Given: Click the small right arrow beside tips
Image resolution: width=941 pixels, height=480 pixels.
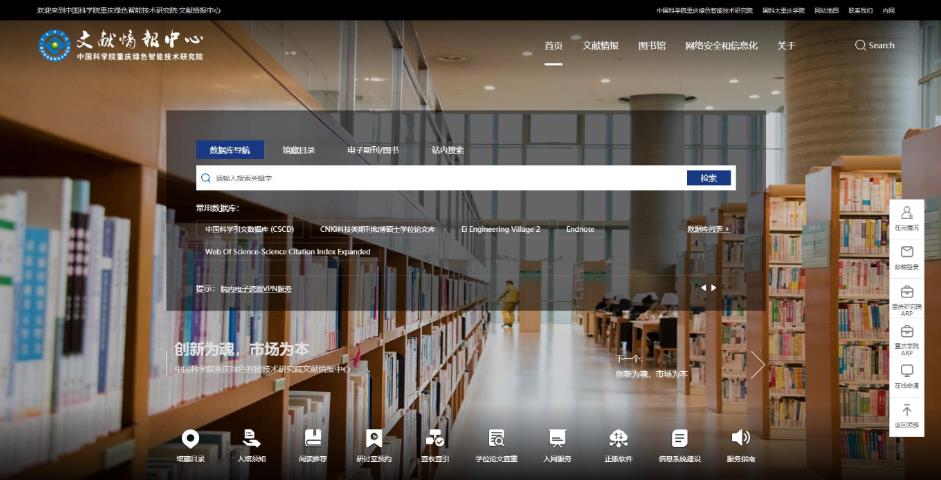Looking at the screenshot, I should pos(713,288).
